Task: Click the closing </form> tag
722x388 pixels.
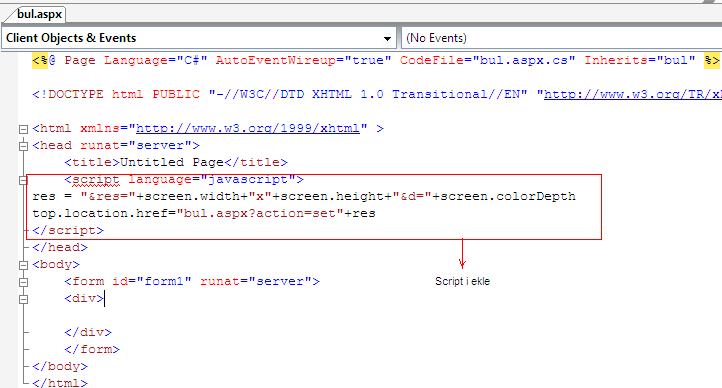Action: tap(92, 349)
